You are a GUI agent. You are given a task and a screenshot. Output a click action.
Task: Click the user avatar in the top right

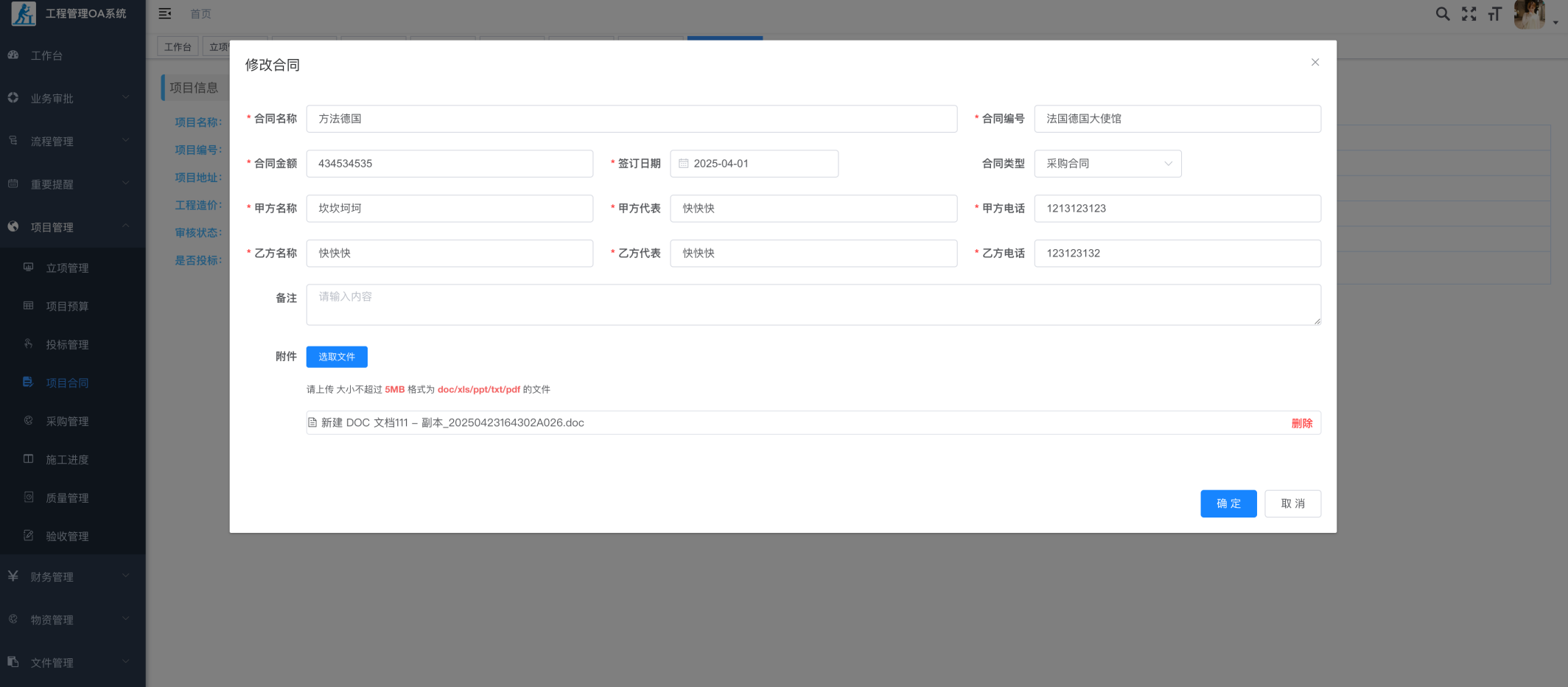point(1529,14)
